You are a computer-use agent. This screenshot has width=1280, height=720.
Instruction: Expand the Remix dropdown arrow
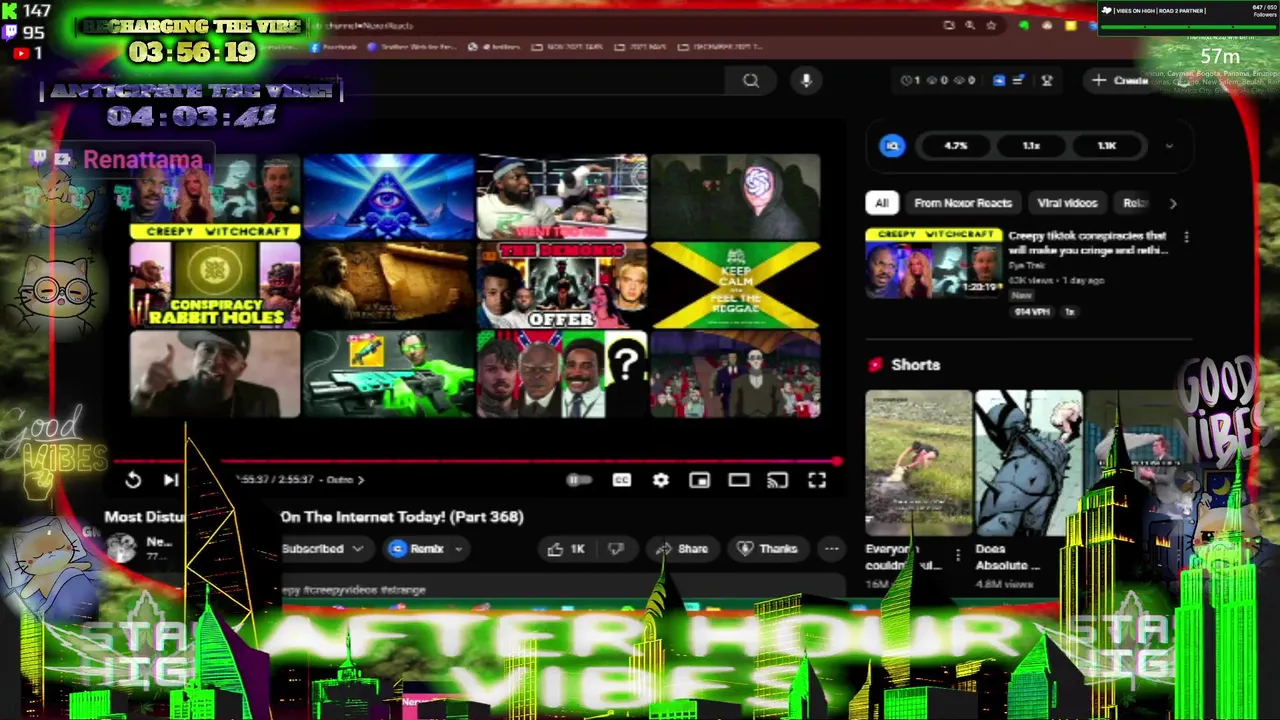coord(458,549)
